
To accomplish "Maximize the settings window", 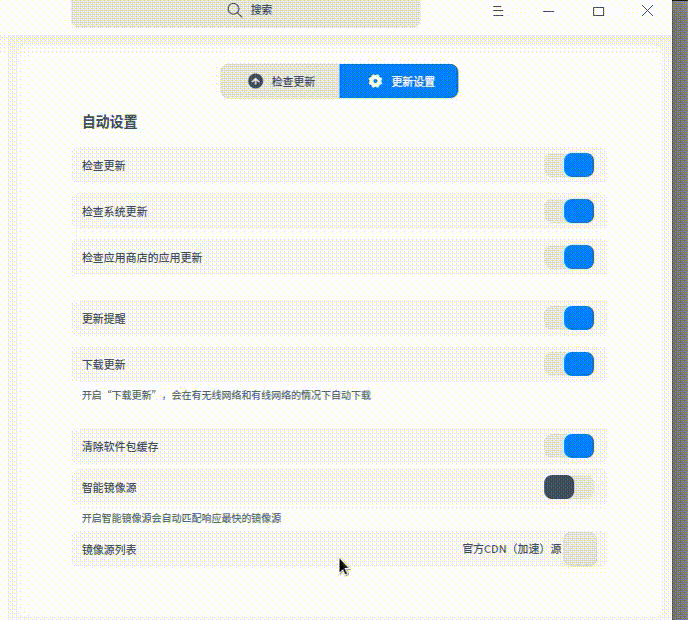I will [598, 11].
